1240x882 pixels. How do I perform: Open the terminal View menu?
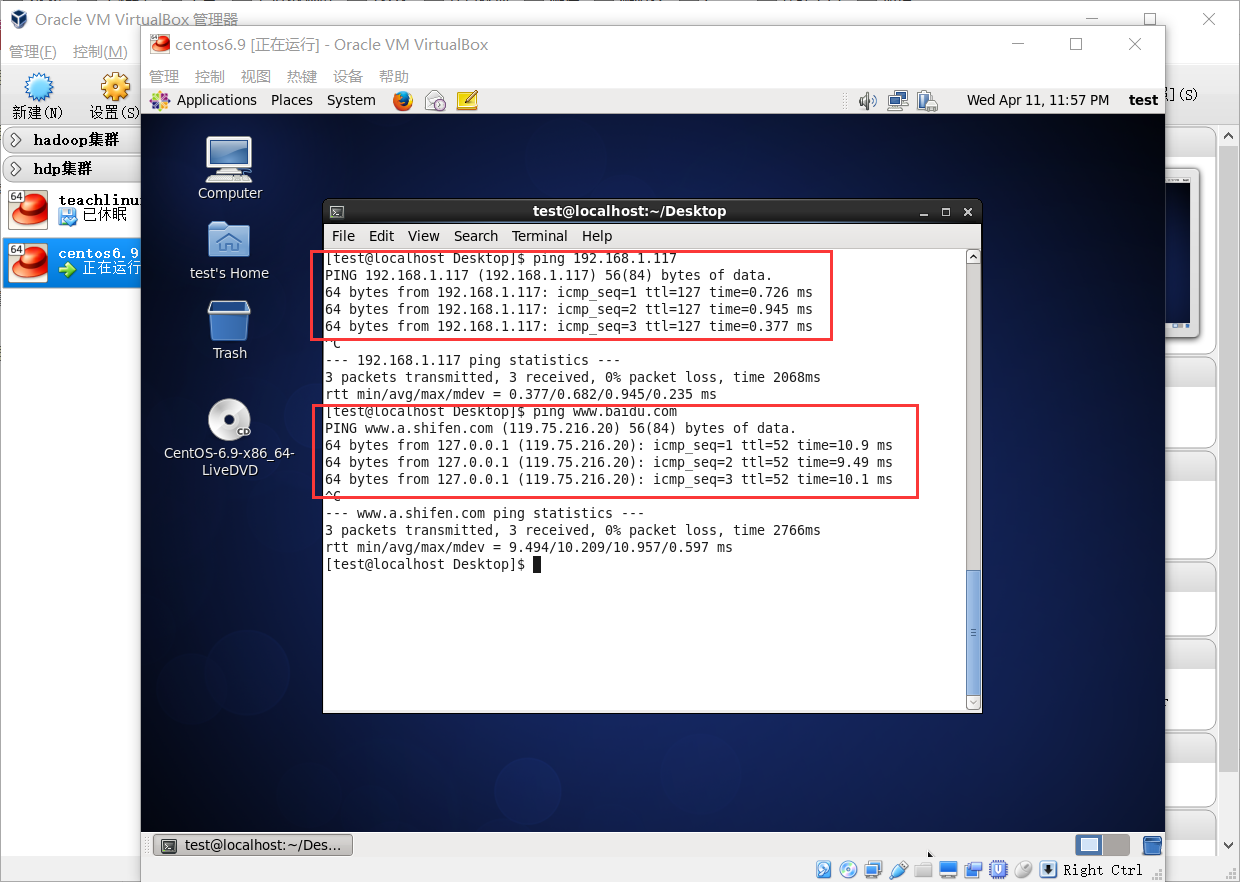click(423, 236)
